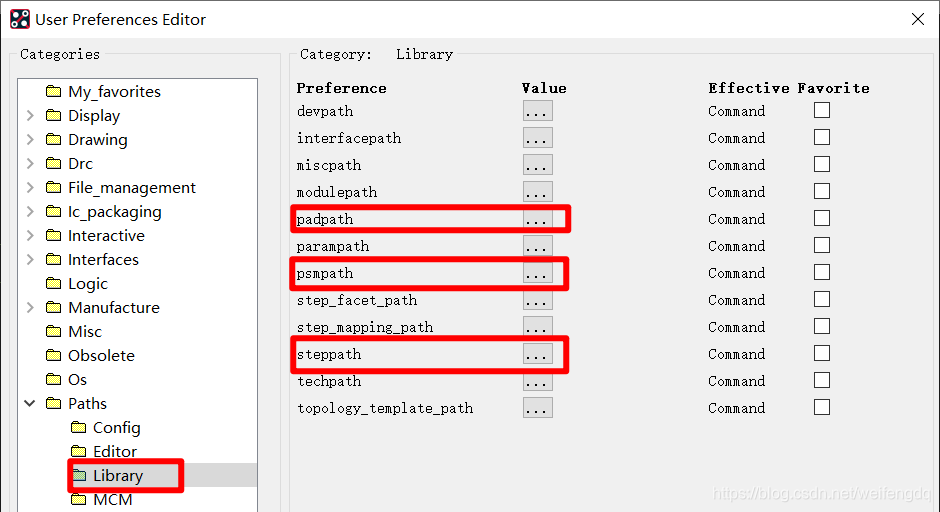Mark steppath as favorite
The width and height of the screenshot is (940, 512).
point(822,353)
